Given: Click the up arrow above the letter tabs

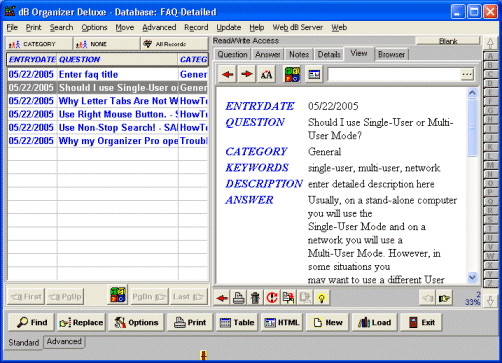Looking at the screenshot, I should [490, 43].
